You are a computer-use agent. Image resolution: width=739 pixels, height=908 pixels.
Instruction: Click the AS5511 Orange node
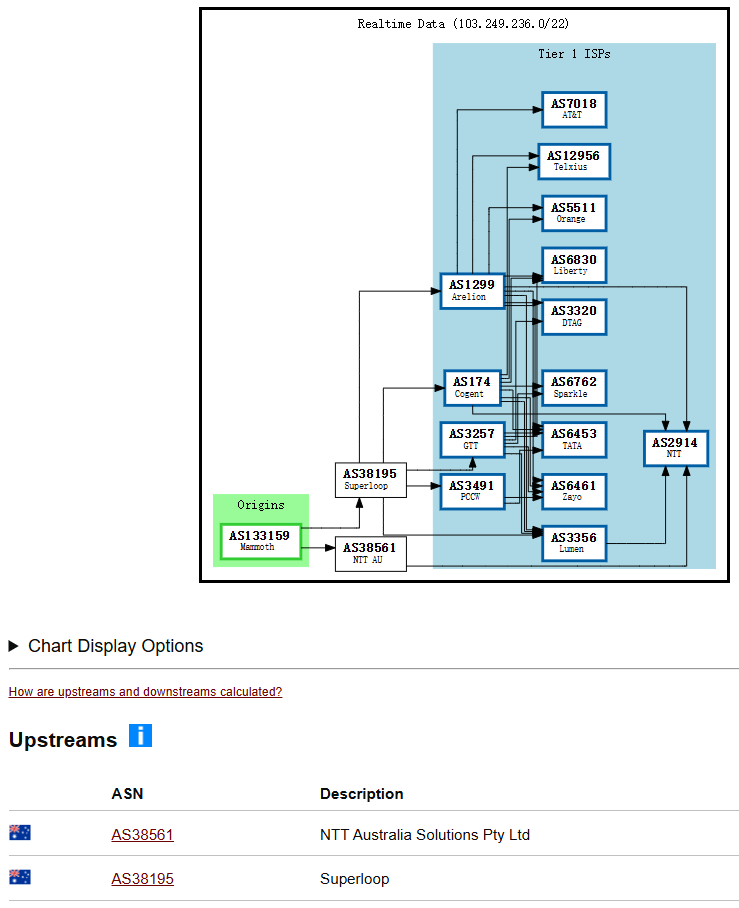click(x=574, y=214)
